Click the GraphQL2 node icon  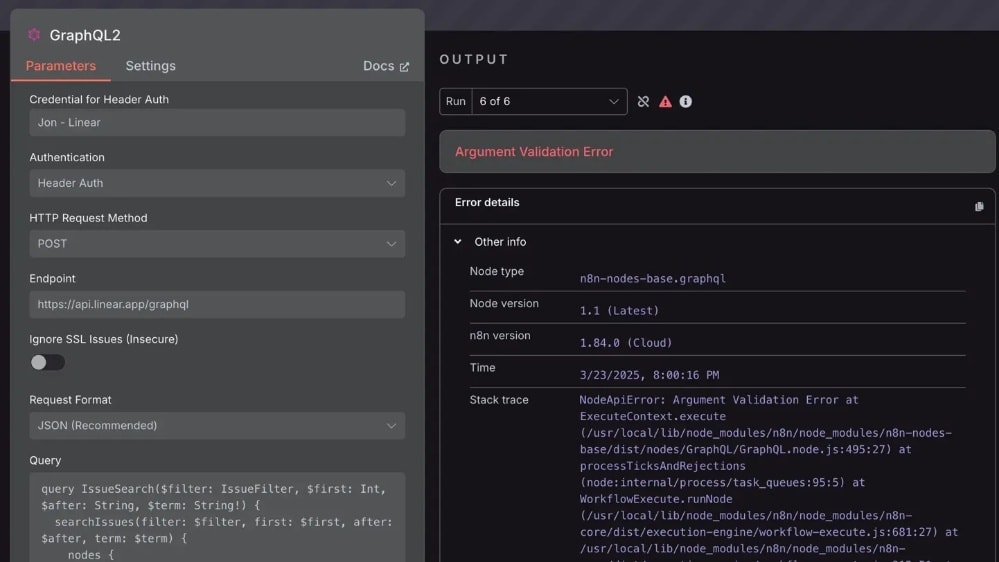click(34, 34)
